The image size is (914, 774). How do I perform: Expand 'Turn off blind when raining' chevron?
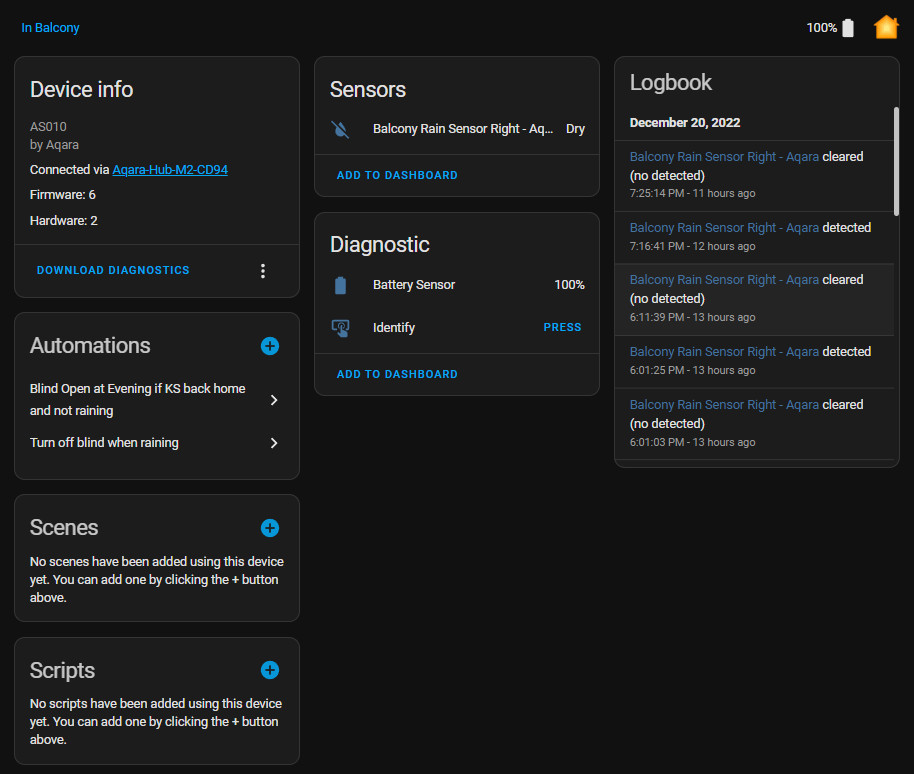click(x=274, y=443)
